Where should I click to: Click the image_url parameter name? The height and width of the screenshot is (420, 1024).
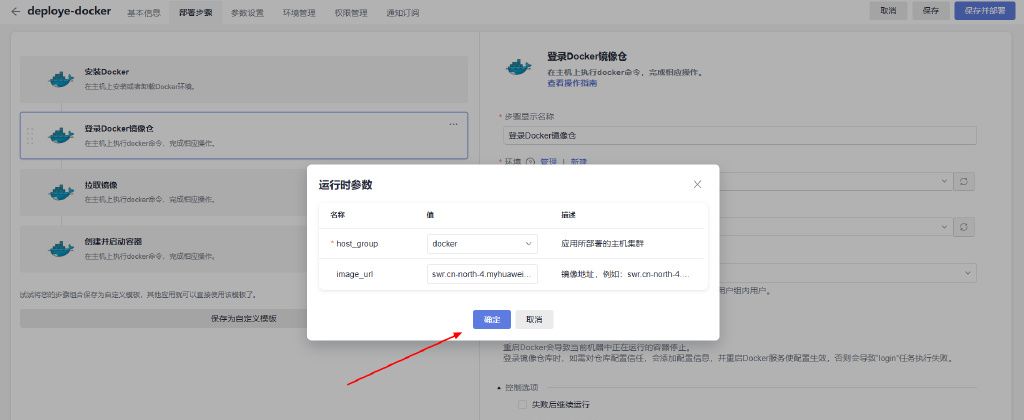pyautogui.click(x=355, y=274)
